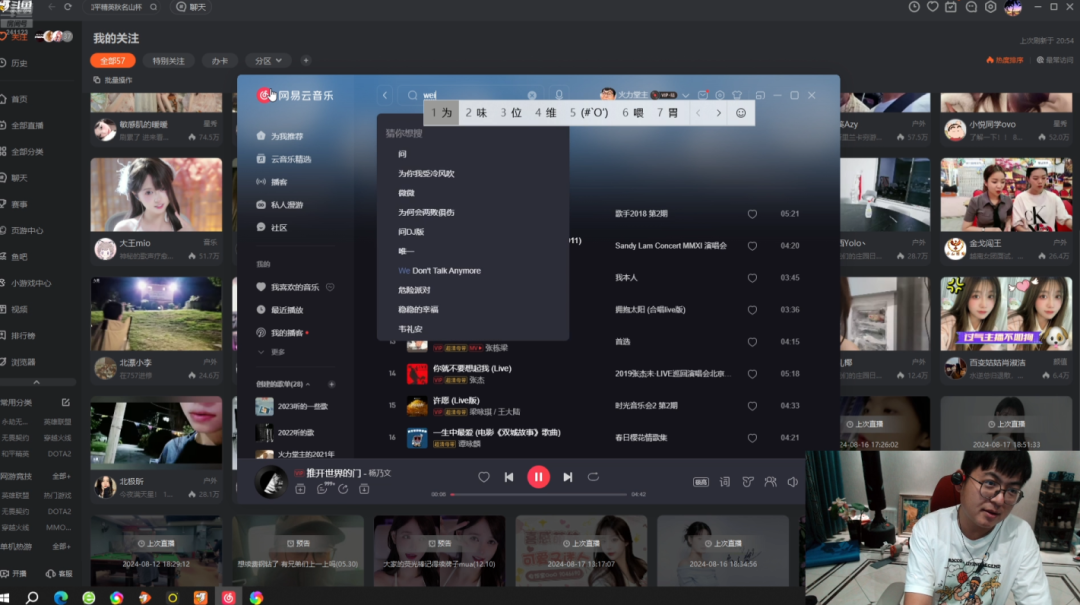Open the user account dropdown arrow

(x=685, y=96)
